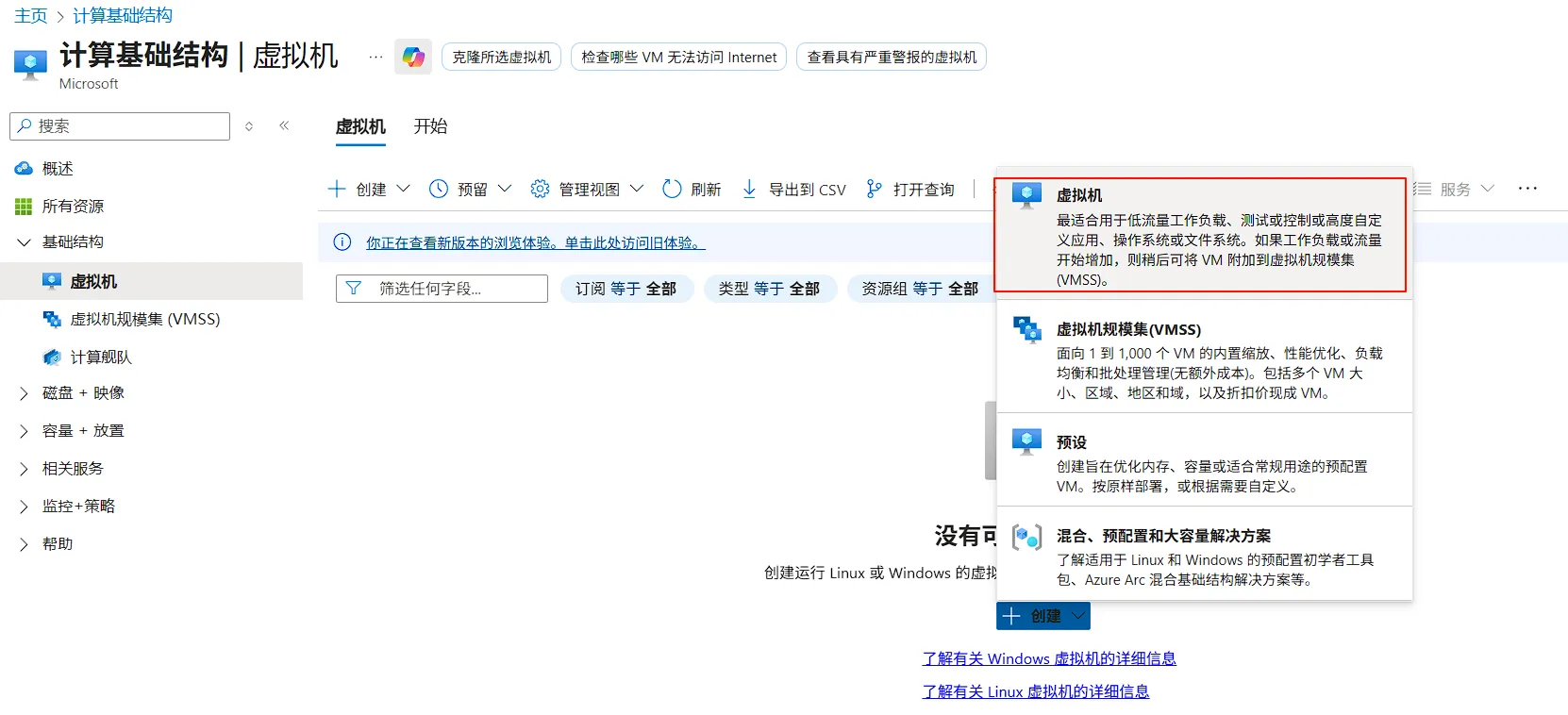Expand the Create (创建) toolbar dropdown
This screenshot has width=1568, height=715.
click(x=370, y=190)
